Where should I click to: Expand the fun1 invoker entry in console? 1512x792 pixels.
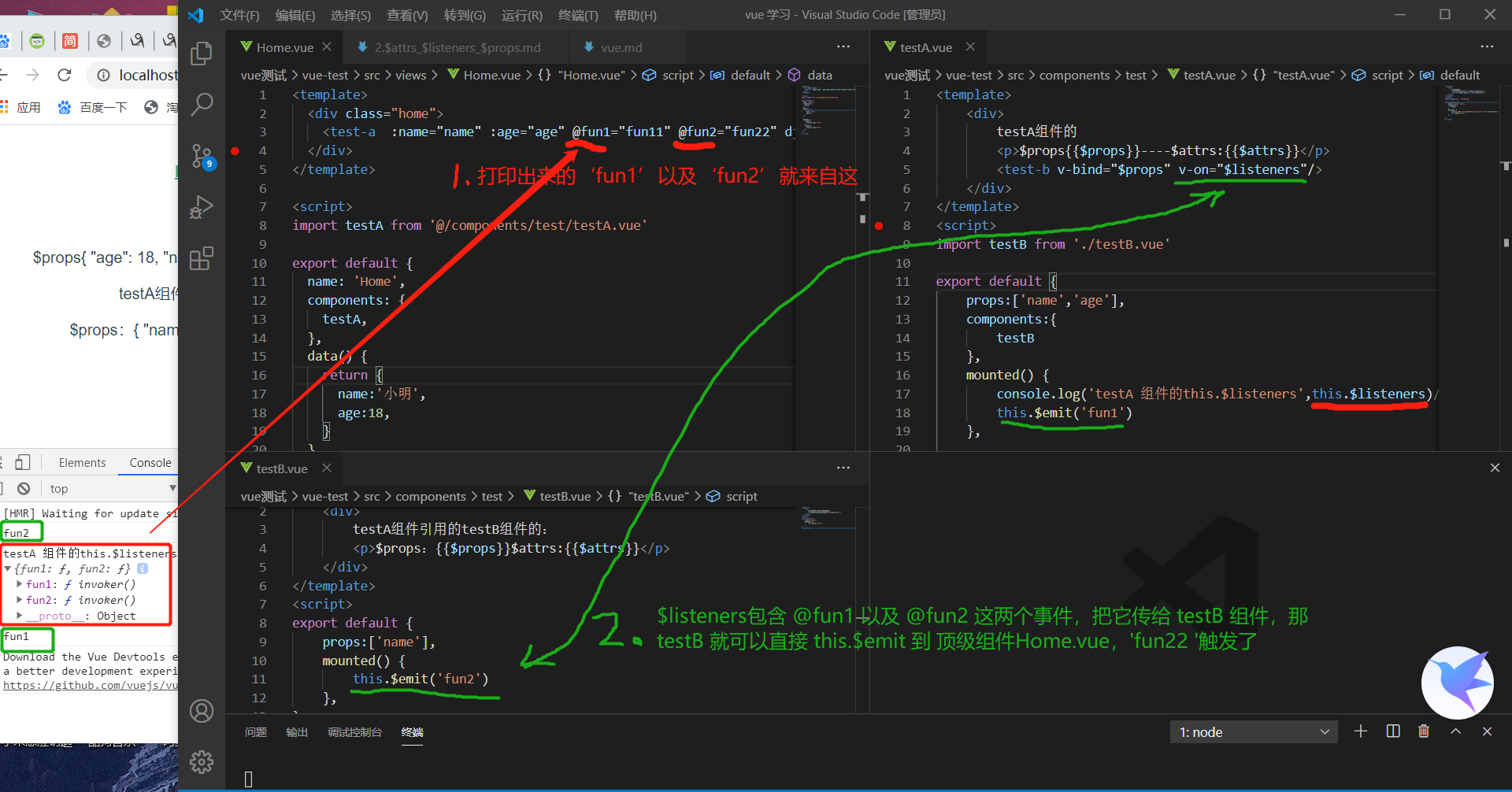19,584
